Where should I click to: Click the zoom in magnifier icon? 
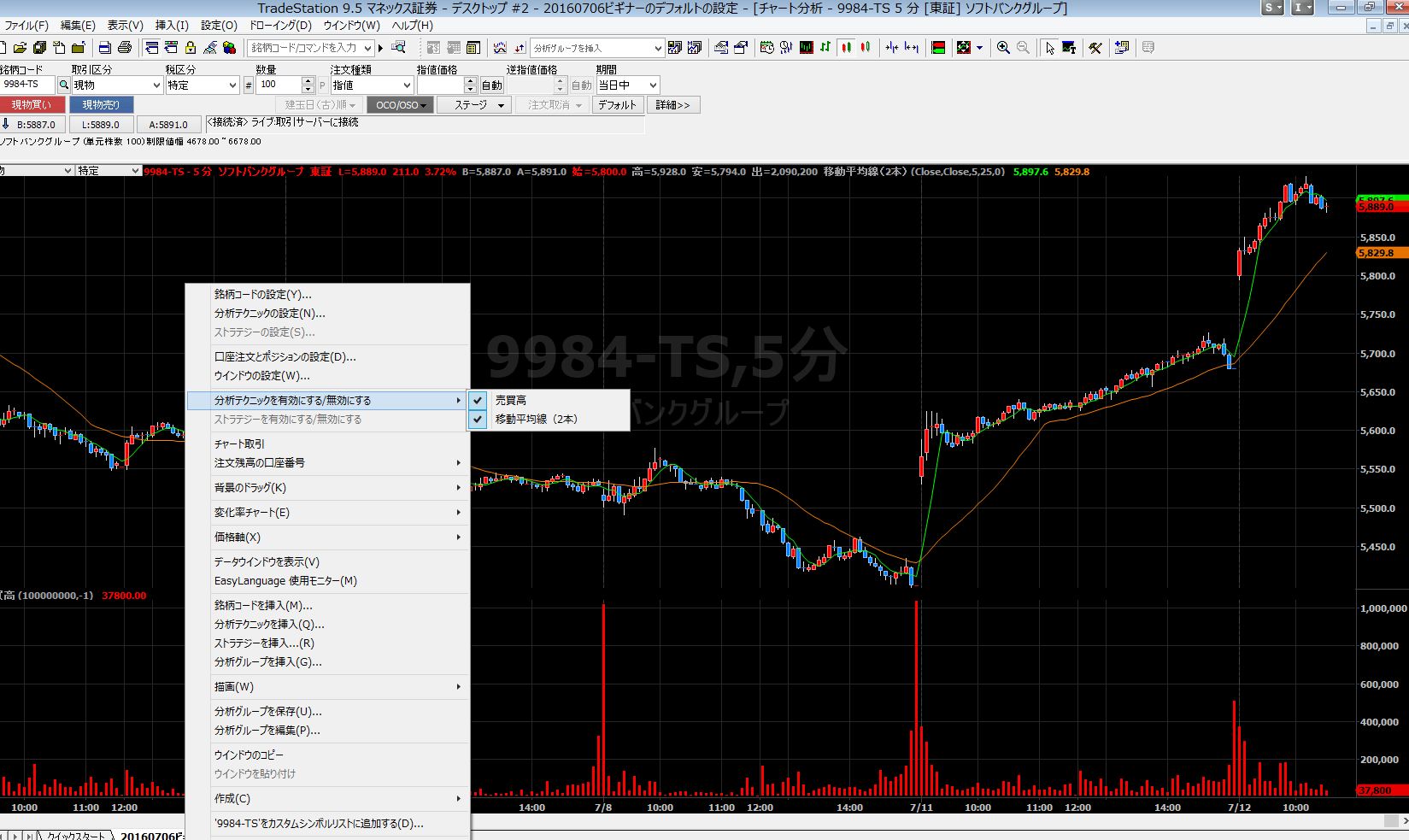(1003, 47)
